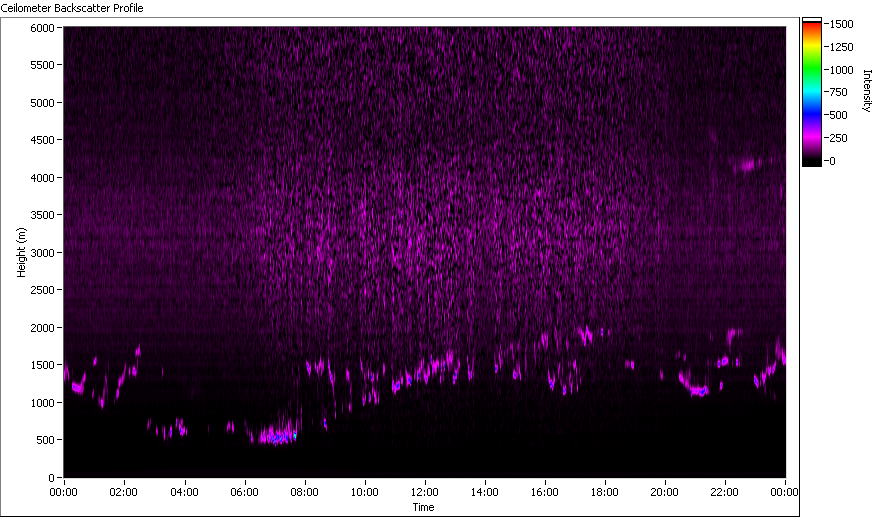Click the 3000 height tick label
The height and width of the screenshot is (517, 876).
[42, 253]
